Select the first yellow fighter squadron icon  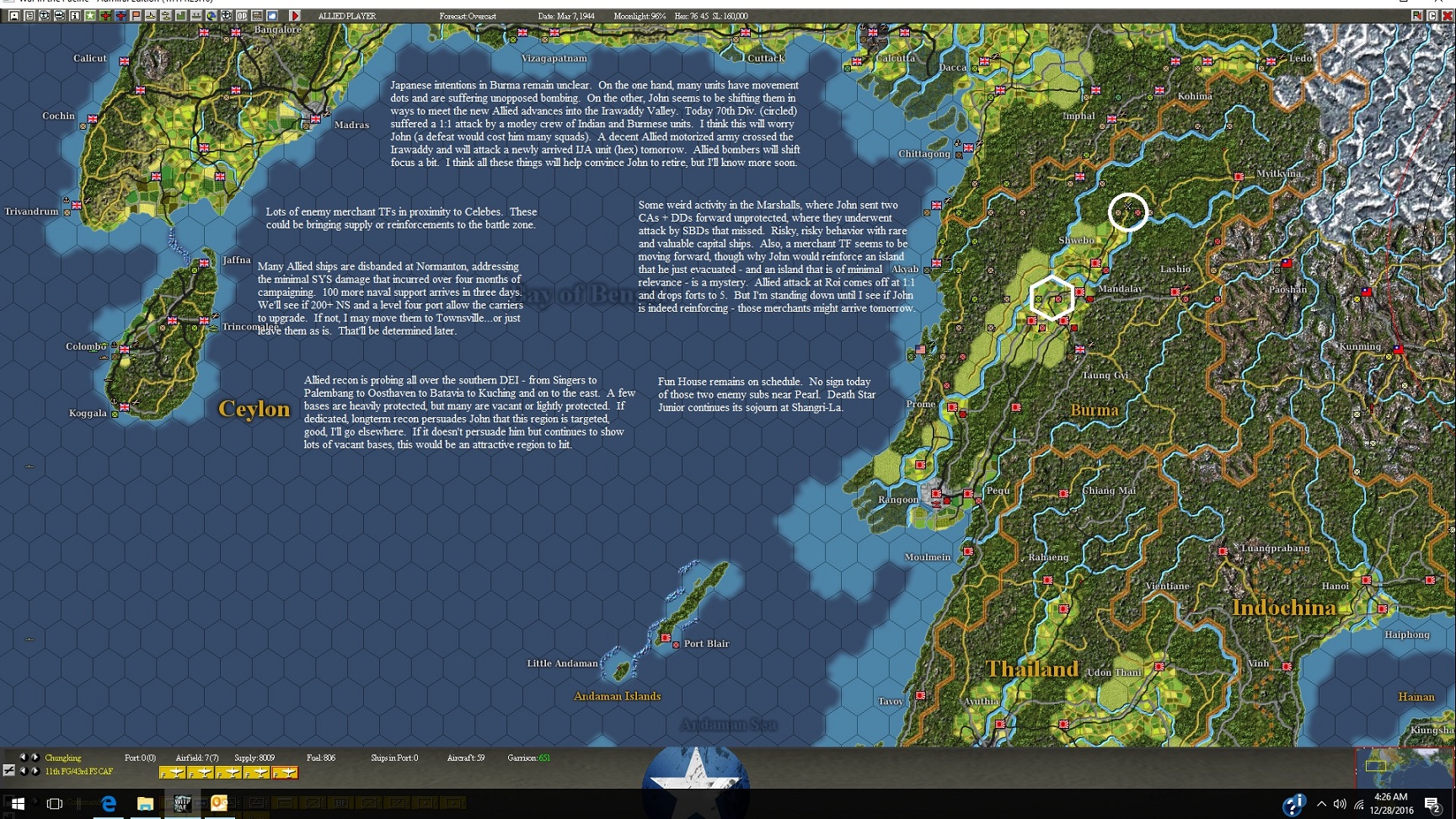point(173,773)
